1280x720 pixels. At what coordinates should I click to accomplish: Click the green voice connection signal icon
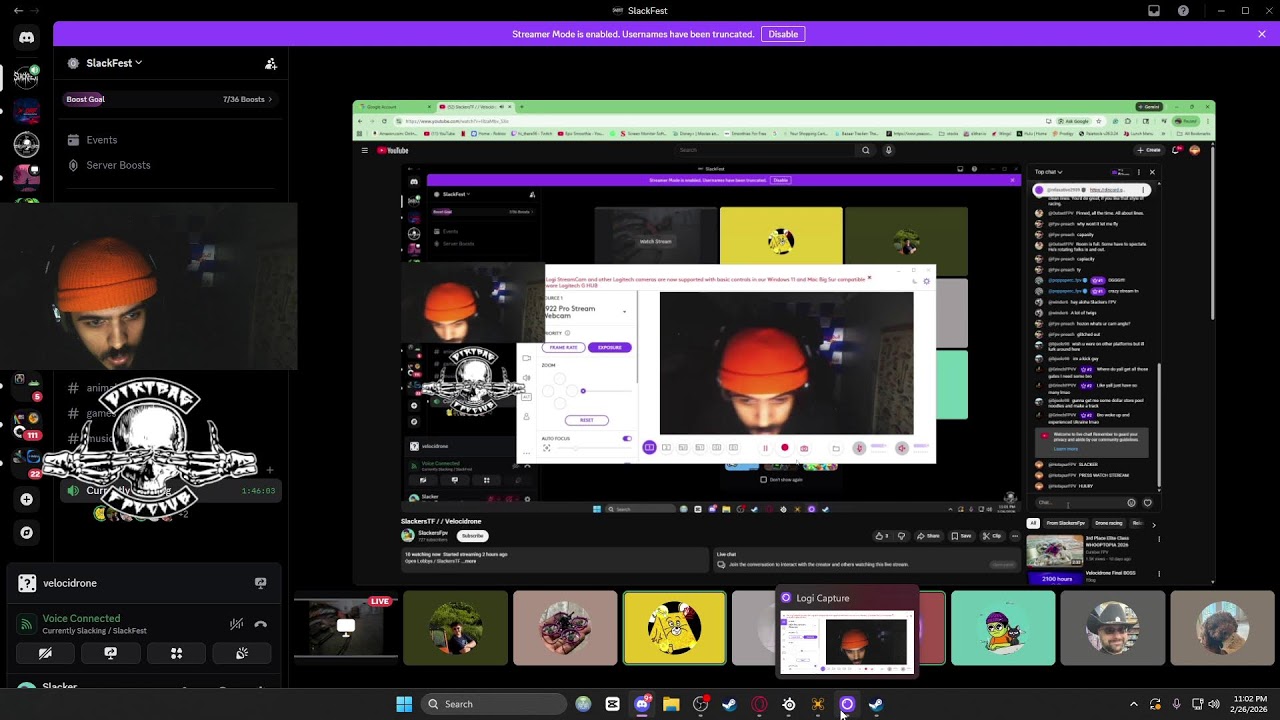[27, 624]
